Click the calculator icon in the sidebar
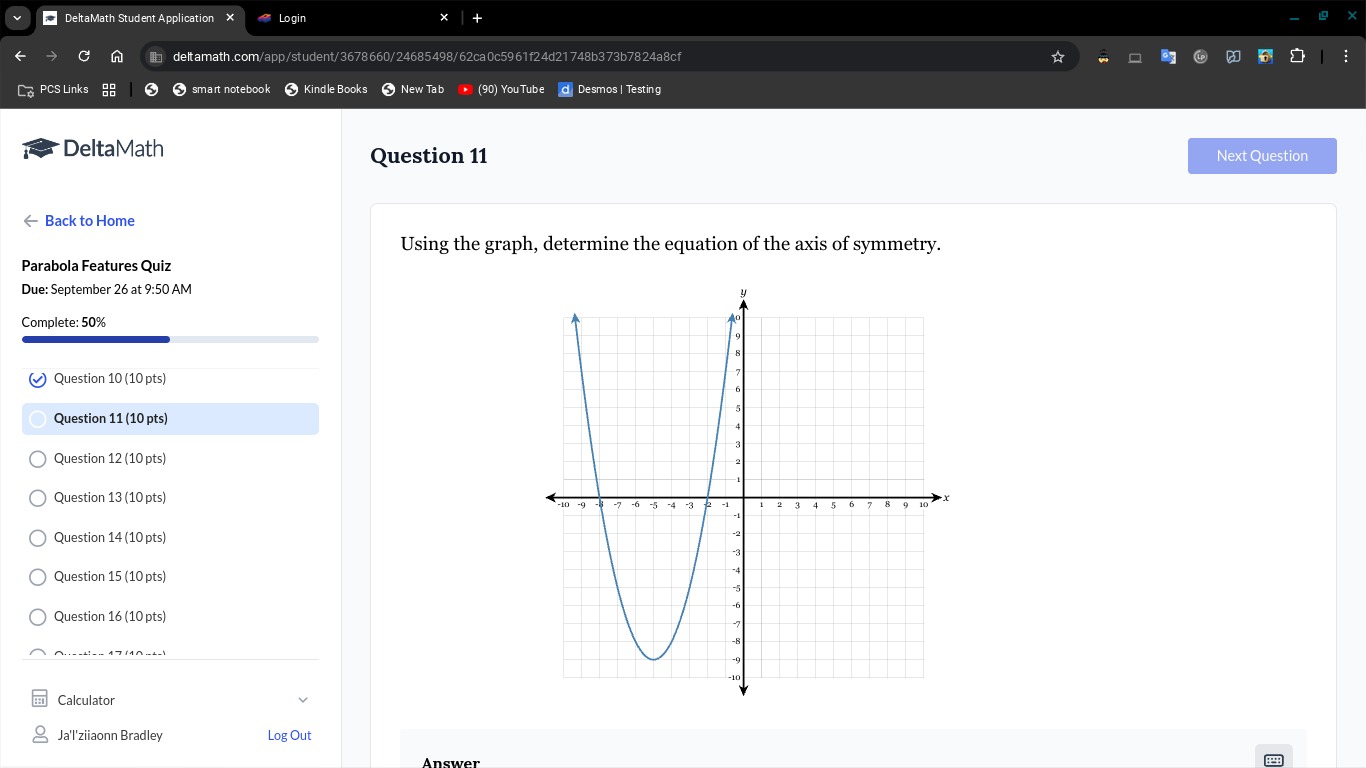 coord(40,699)
